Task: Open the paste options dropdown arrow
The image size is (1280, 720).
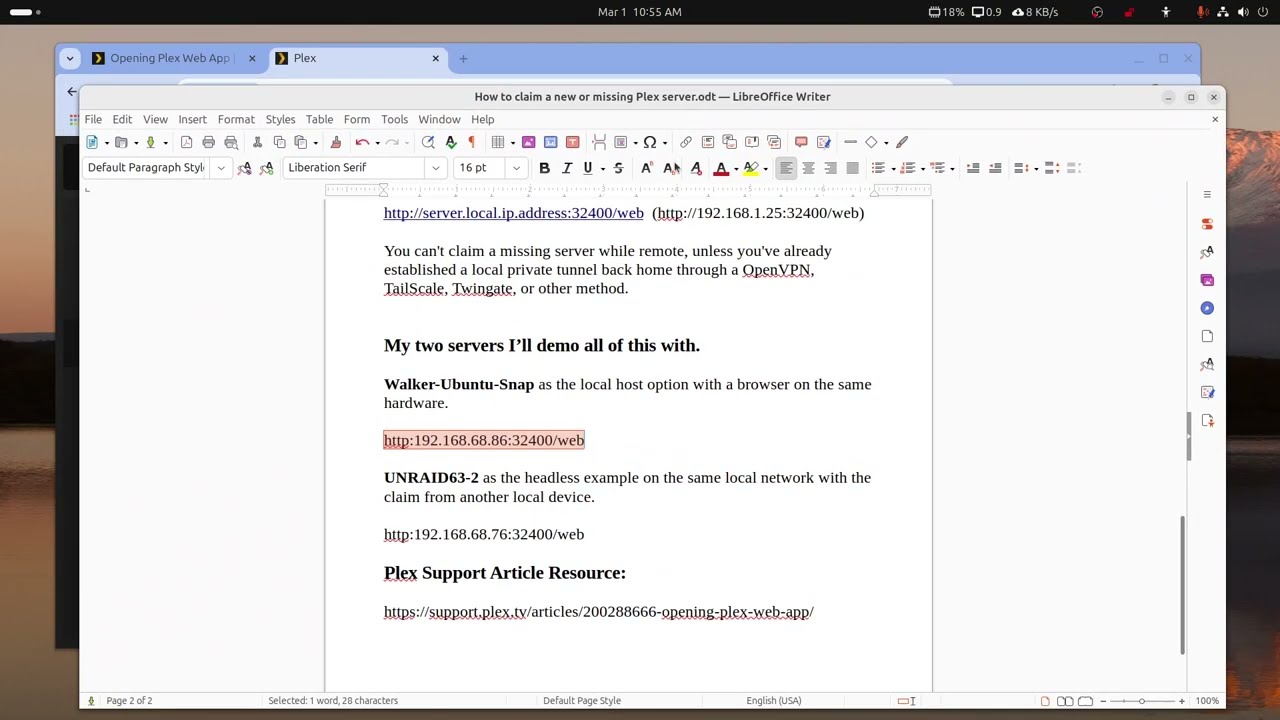Action: pos(315,142)
